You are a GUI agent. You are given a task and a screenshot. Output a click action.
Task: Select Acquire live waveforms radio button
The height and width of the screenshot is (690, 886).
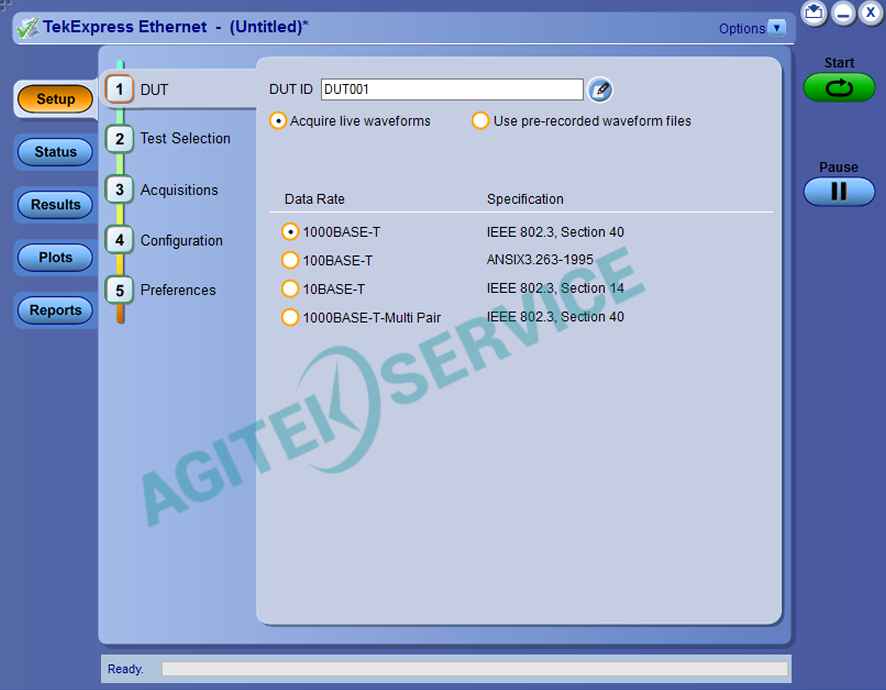[277, 121]
